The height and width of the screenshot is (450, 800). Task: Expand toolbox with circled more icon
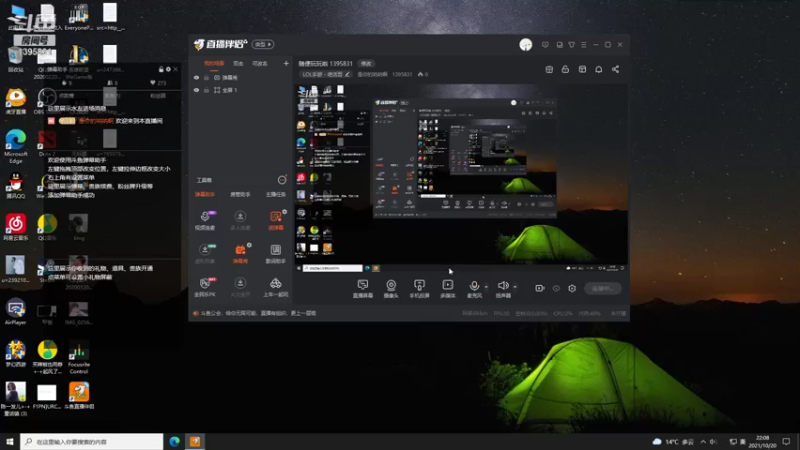282,180
